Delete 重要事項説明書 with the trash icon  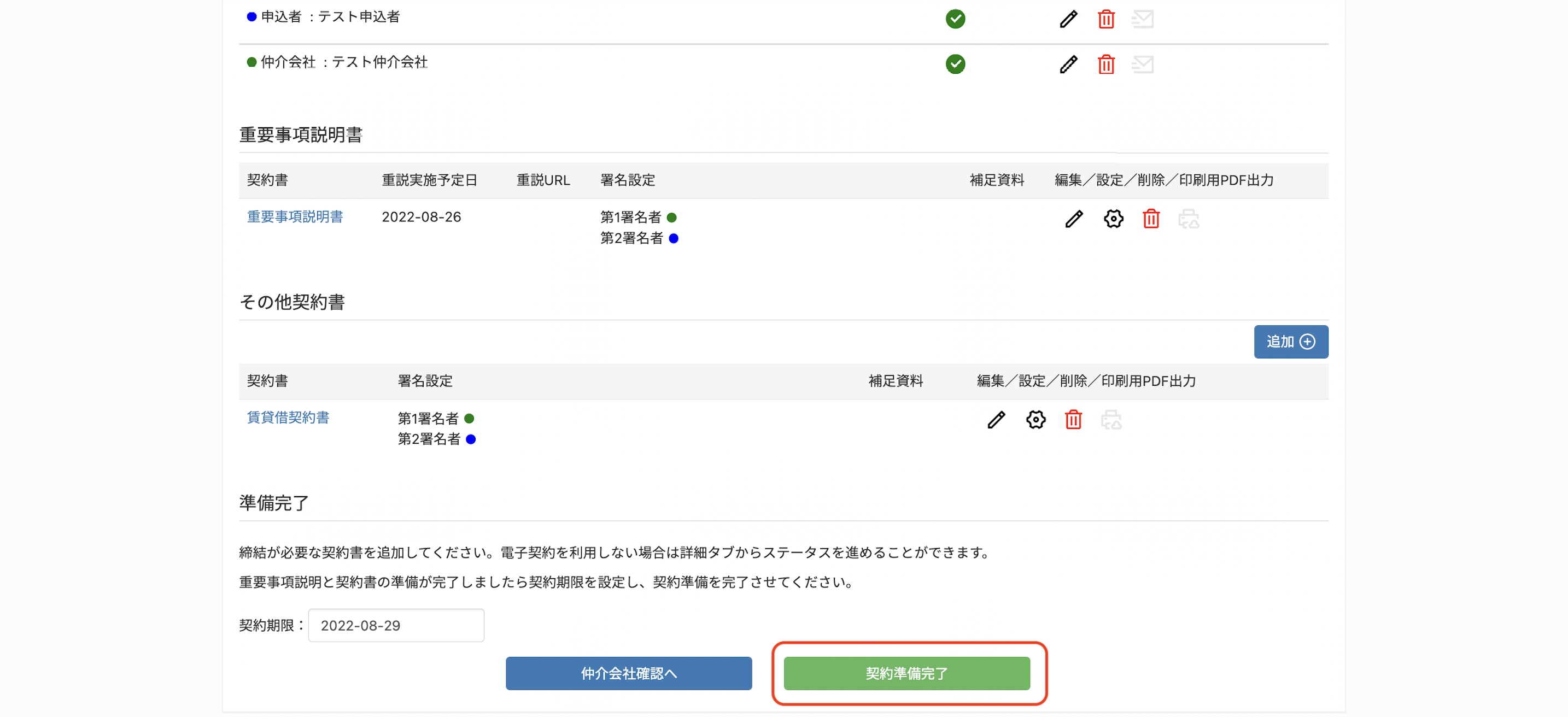(x=1151, y=219)
